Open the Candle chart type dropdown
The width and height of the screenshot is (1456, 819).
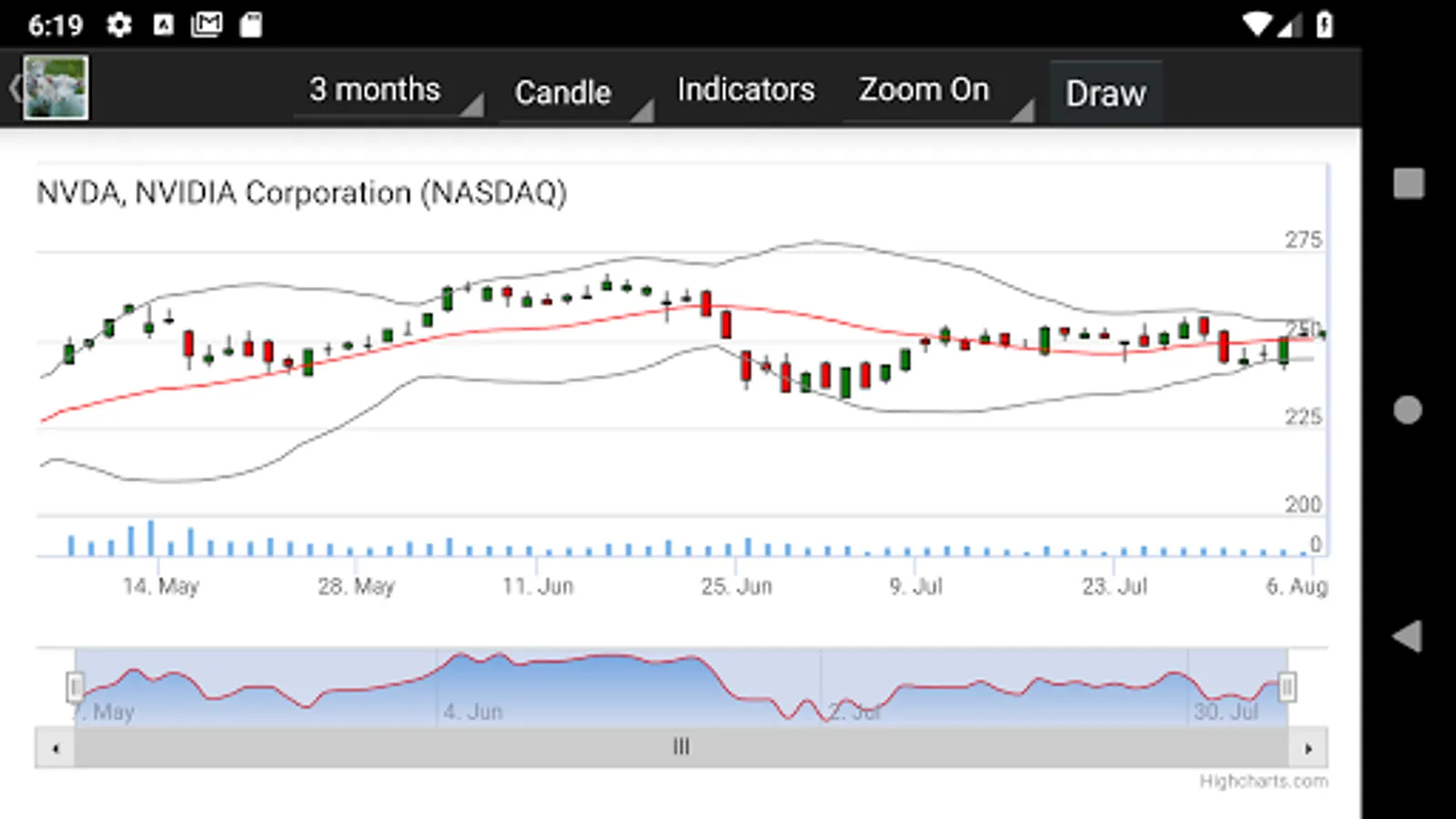coord(575,92)
